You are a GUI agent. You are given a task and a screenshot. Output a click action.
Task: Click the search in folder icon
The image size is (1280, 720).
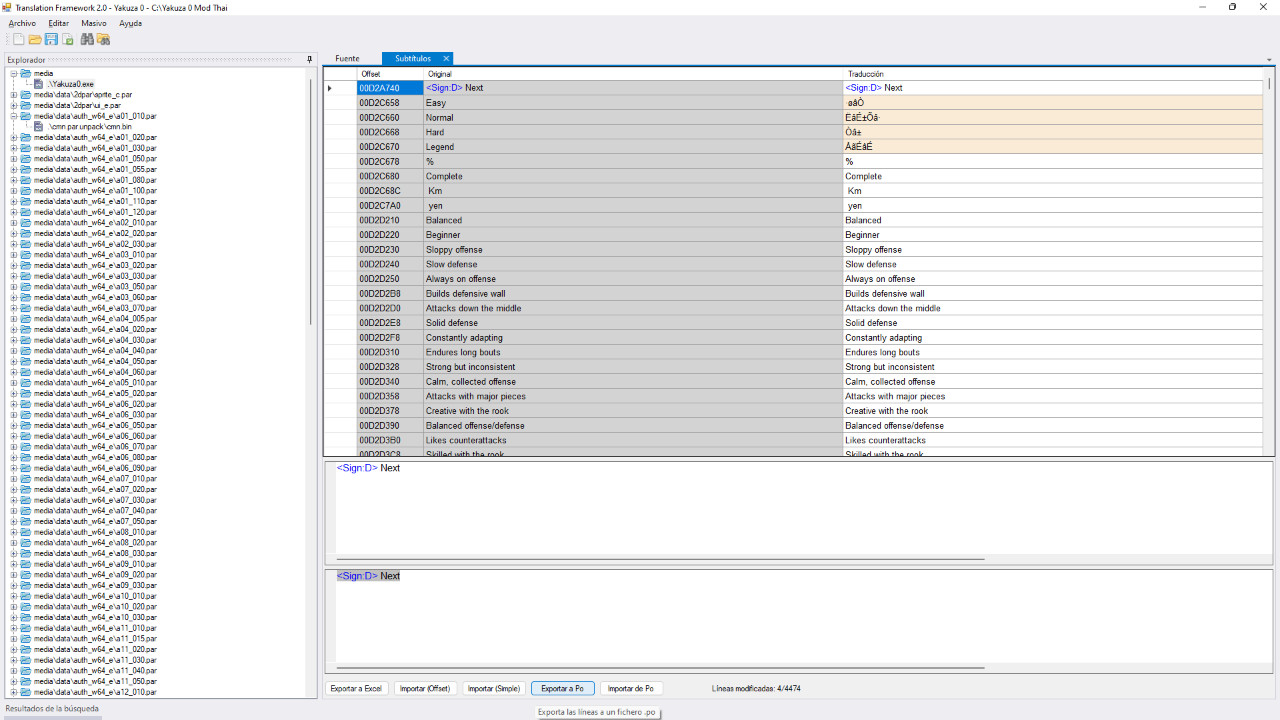[x=103, y=39]
